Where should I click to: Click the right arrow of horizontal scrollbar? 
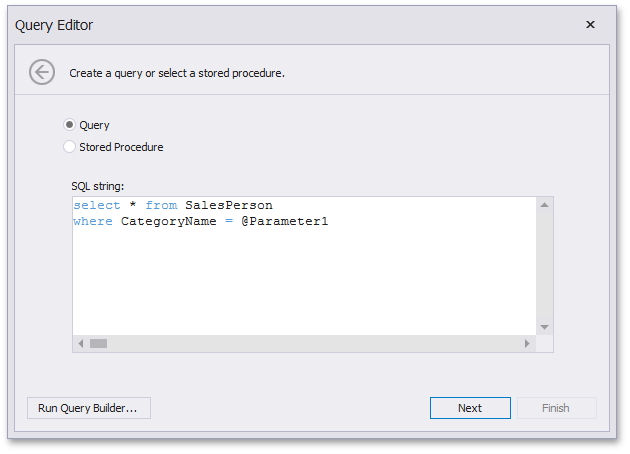click(x=527, y=344)
